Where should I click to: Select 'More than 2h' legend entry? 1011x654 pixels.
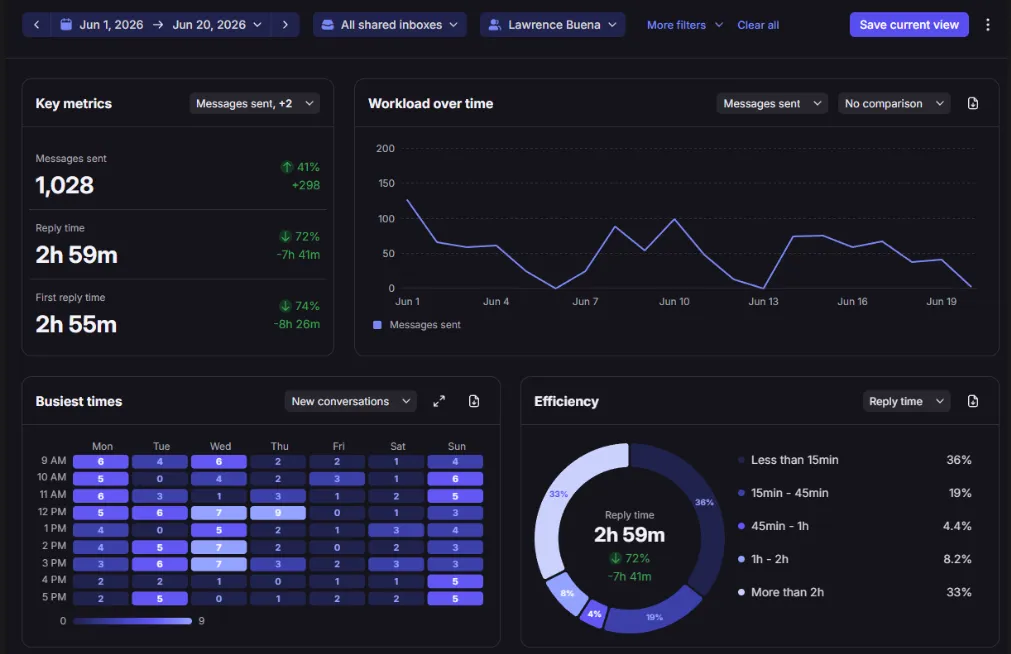coord(787,592)
